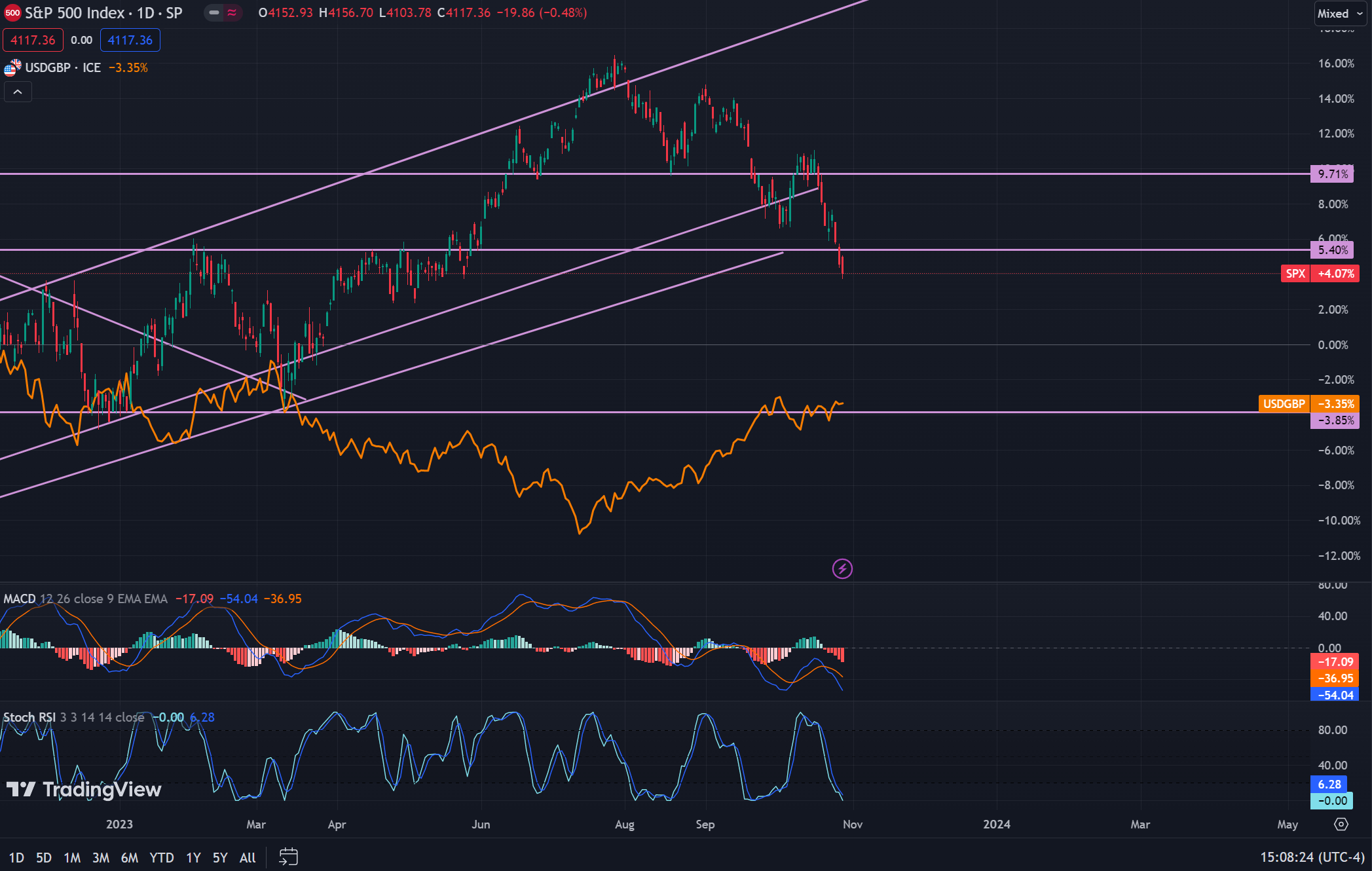Screen dimensions: 1372x871
Task: Open timezone menu showing UTC-4
Action: (1312, 857)
